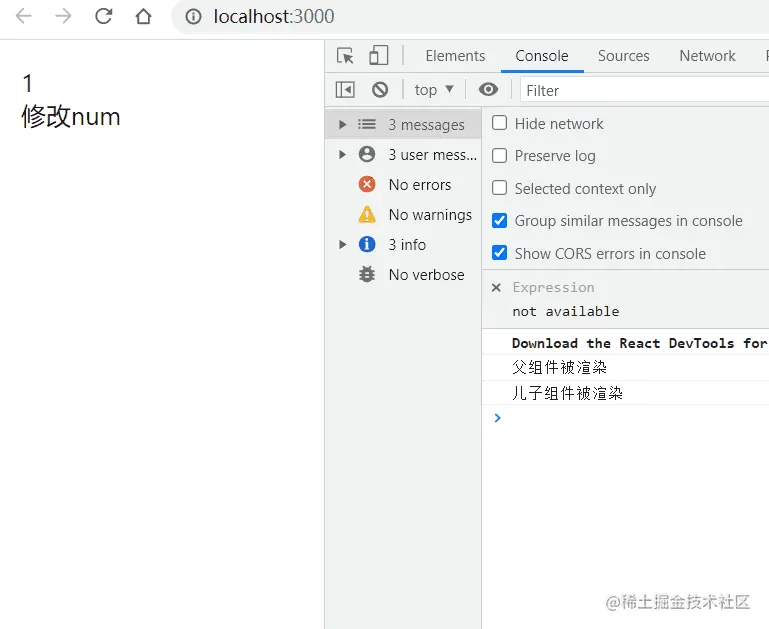
Task: Reload the localhost page
Action: click(103, 16)
